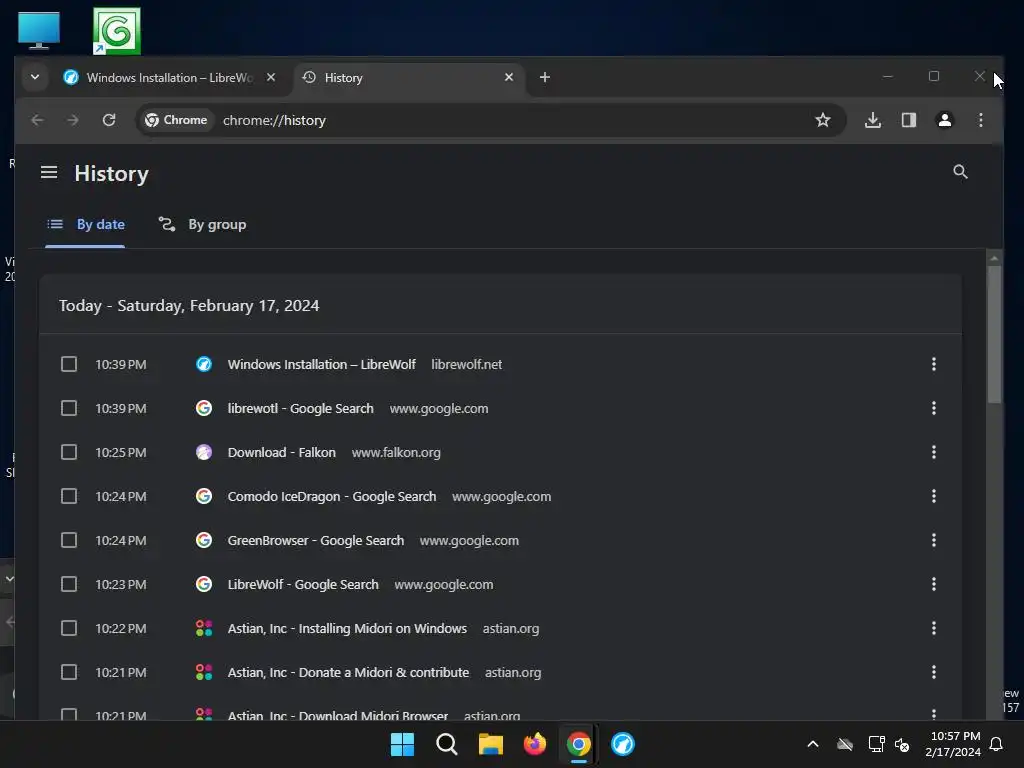Open more actions for Download - Falkon
This screenshot has width=1024, height=768.
933,452
